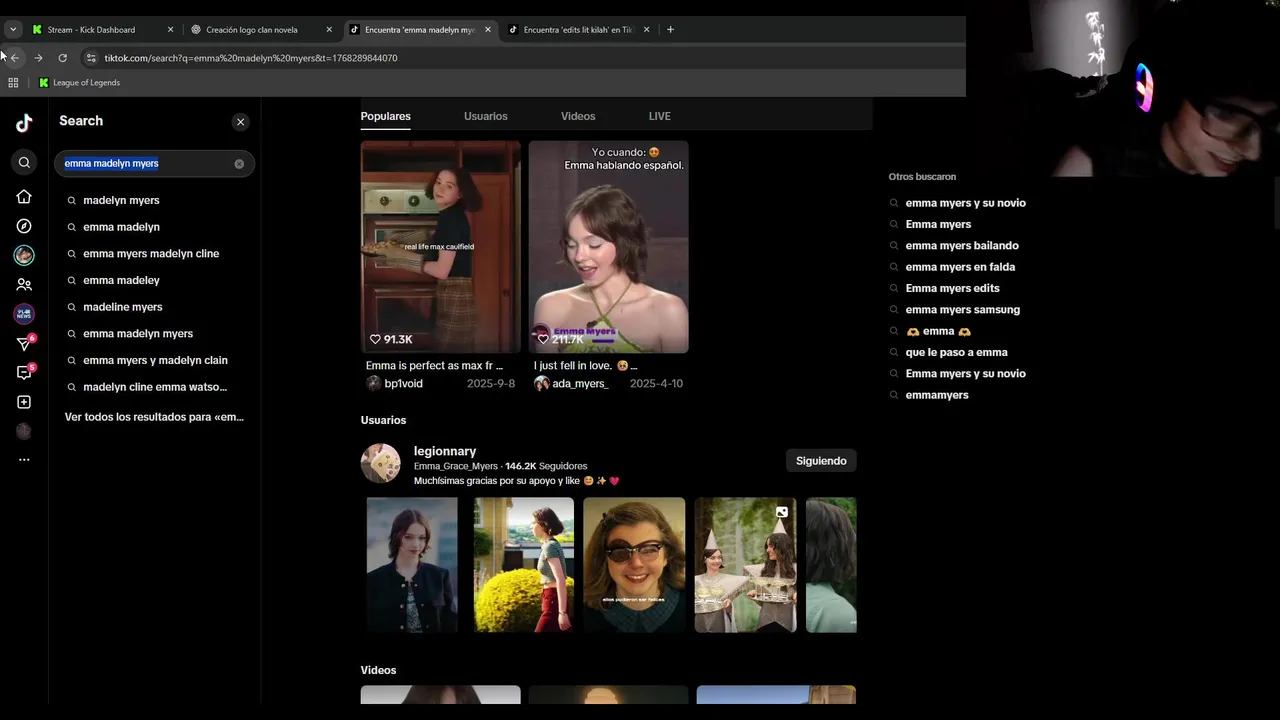1280x720 pixels.
Task: Open the legionnary user avatar
Action: 380,463
